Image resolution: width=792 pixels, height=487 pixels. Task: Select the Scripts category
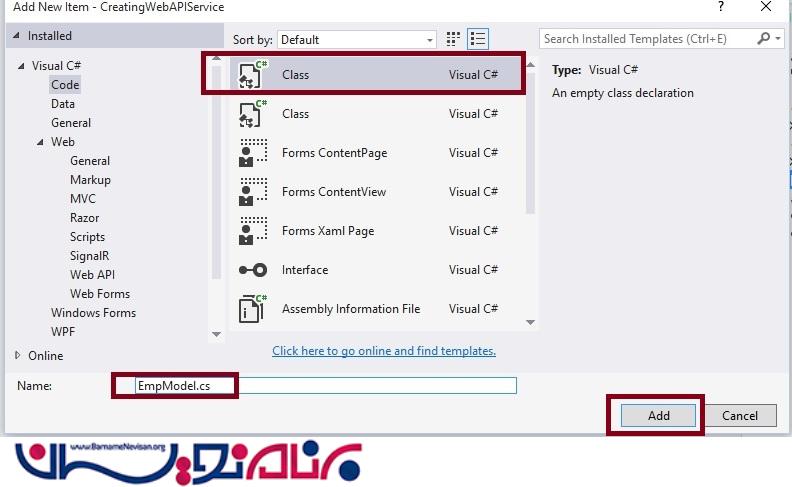[x=87, y=237]
